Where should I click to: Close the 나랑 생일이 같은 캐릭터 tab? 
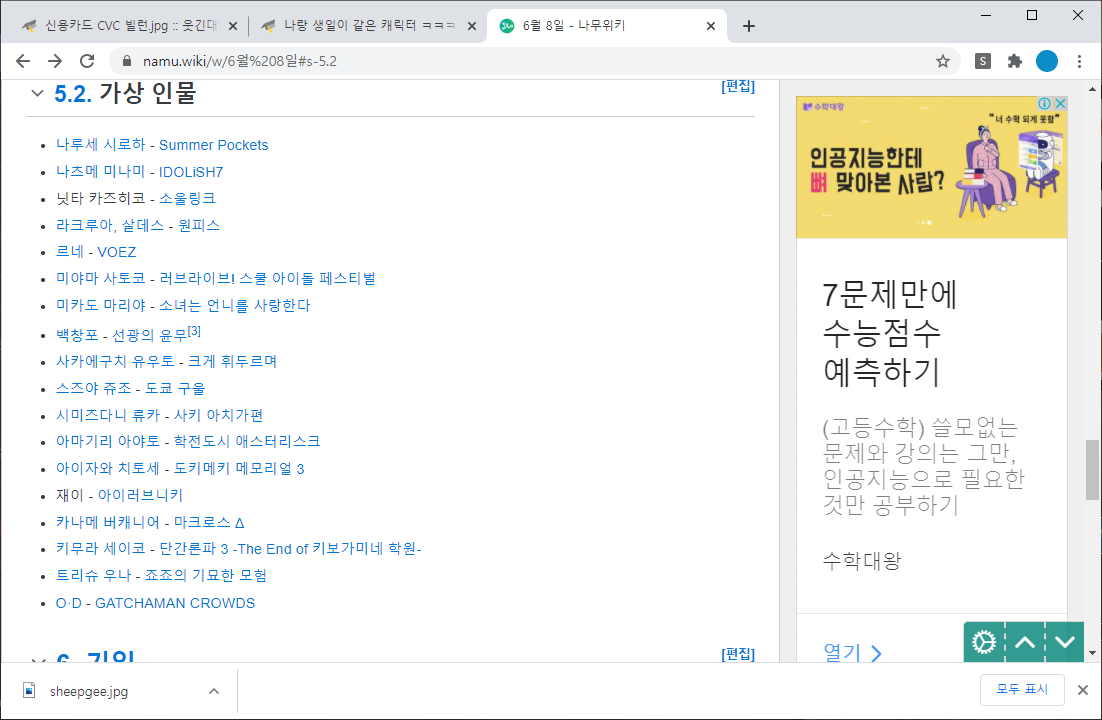[x=472, y=26]
